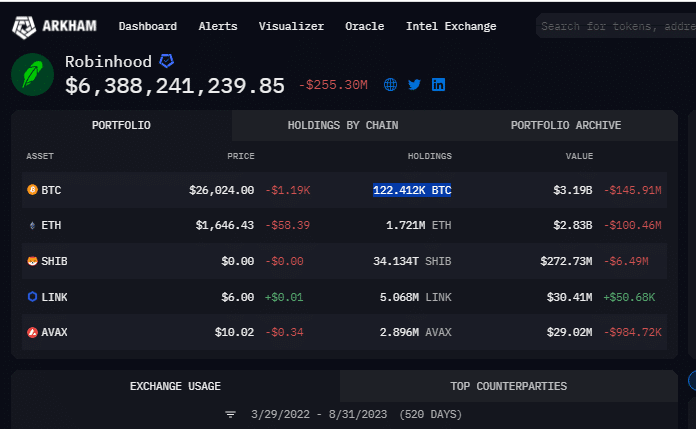
Task: Click 5.068M LINK holdings
Action: coord(415,297)
